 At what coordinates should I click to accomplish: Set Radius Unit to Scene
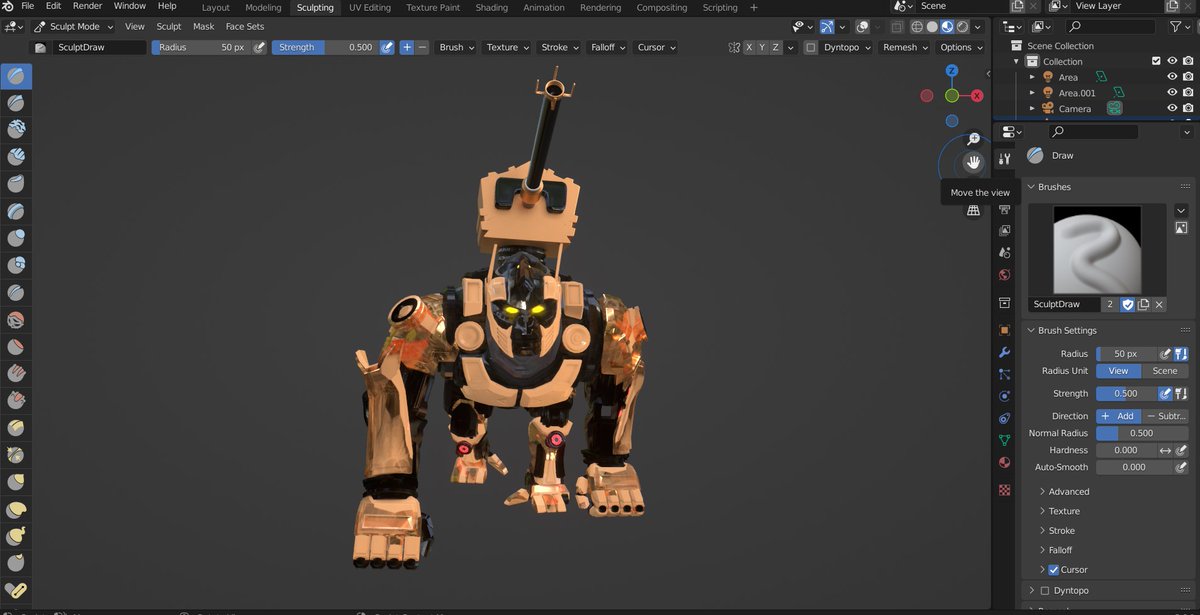1165,371
